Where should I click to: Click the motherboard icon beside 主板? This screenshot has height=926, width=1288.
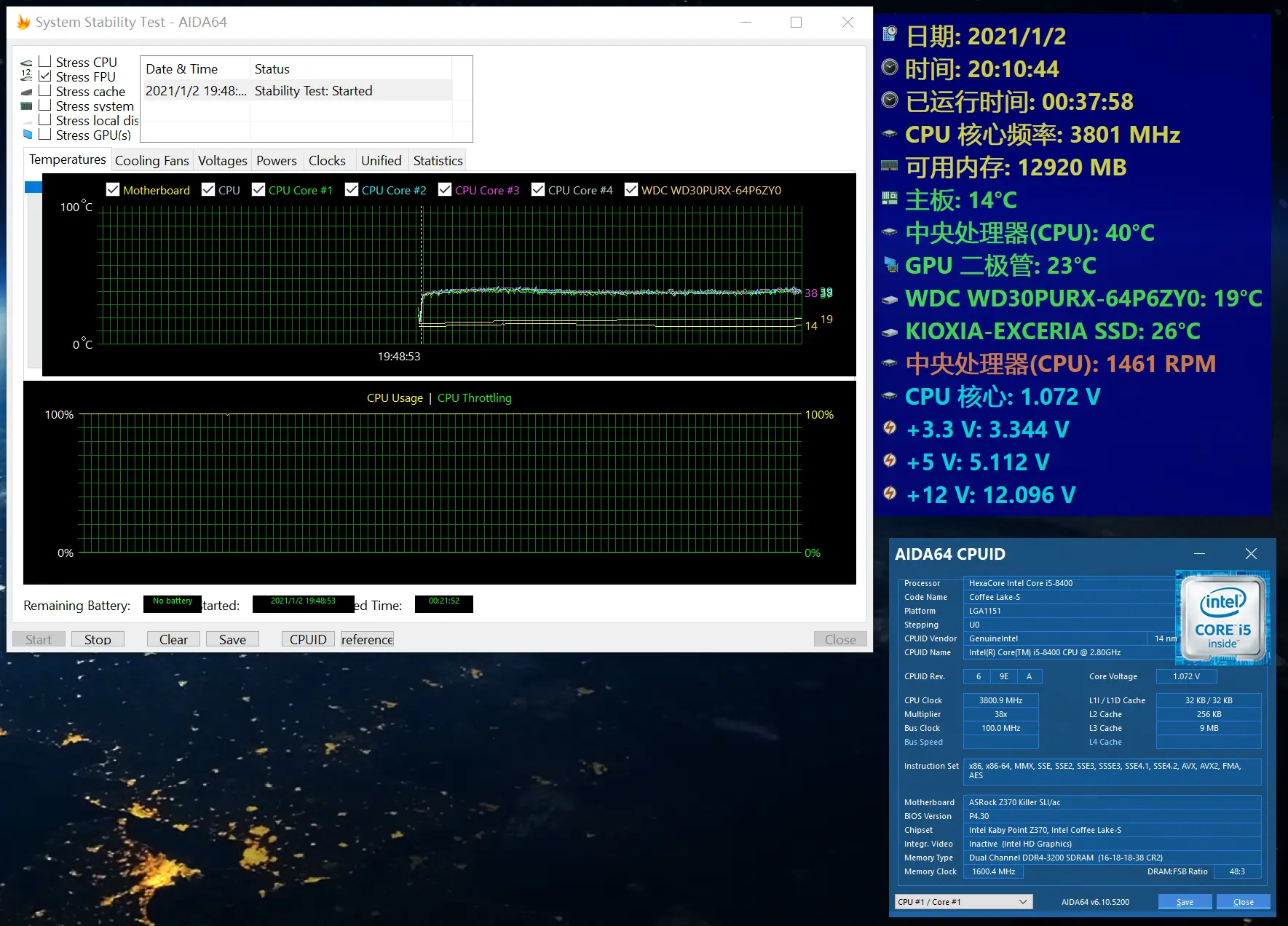pyautogui.click(x=890, y=198)
